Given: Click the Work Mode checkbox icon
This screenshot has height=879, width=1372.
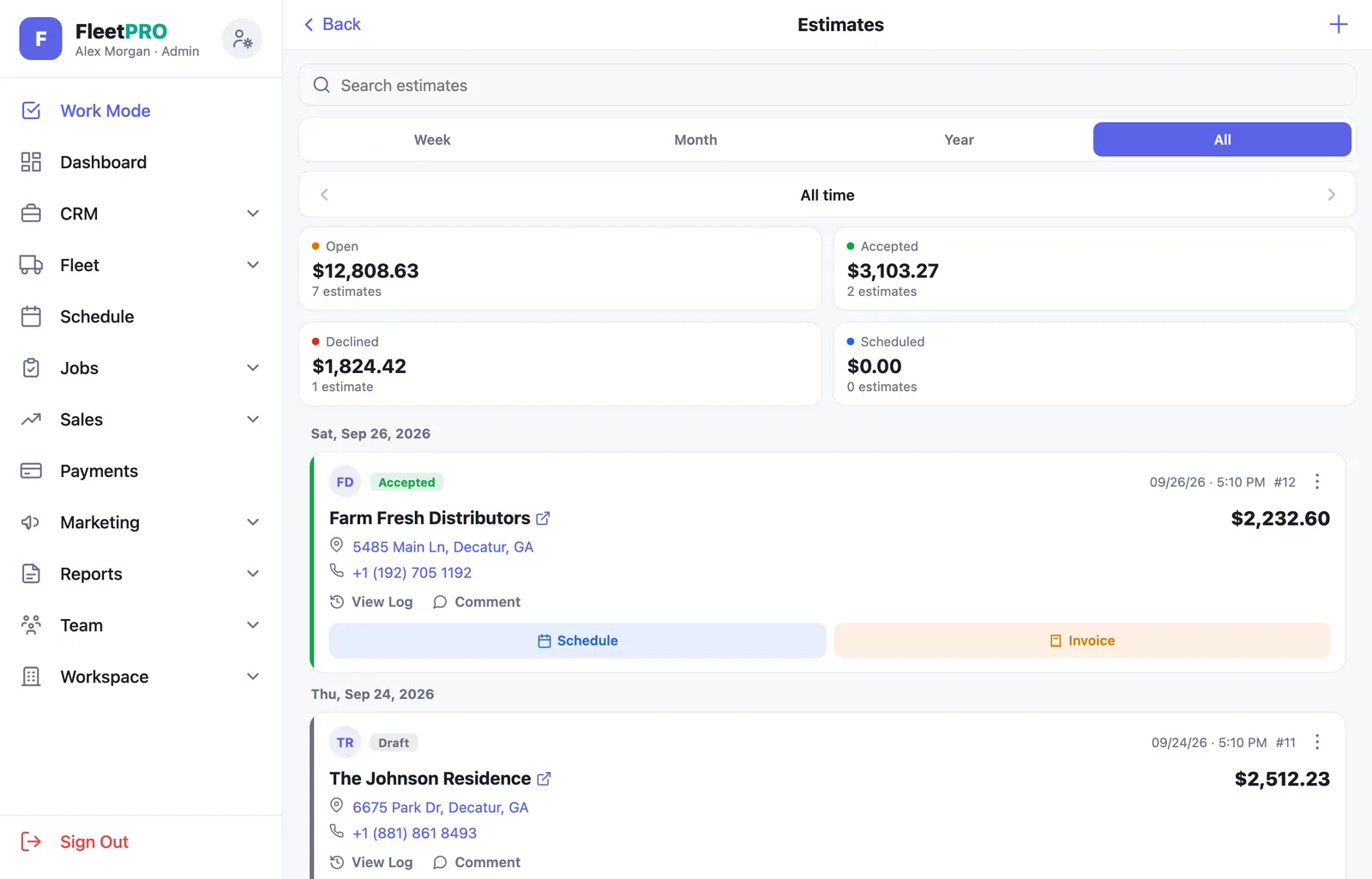Looking at the screenshot, I should coord(31,111).
